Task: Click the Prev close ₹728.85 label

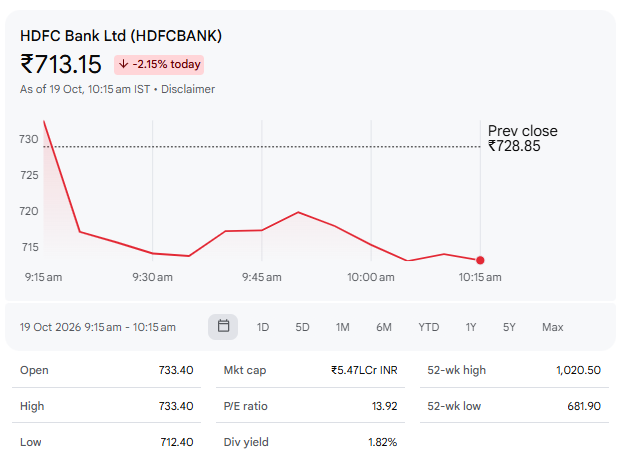Action: [x=523, y=138]
